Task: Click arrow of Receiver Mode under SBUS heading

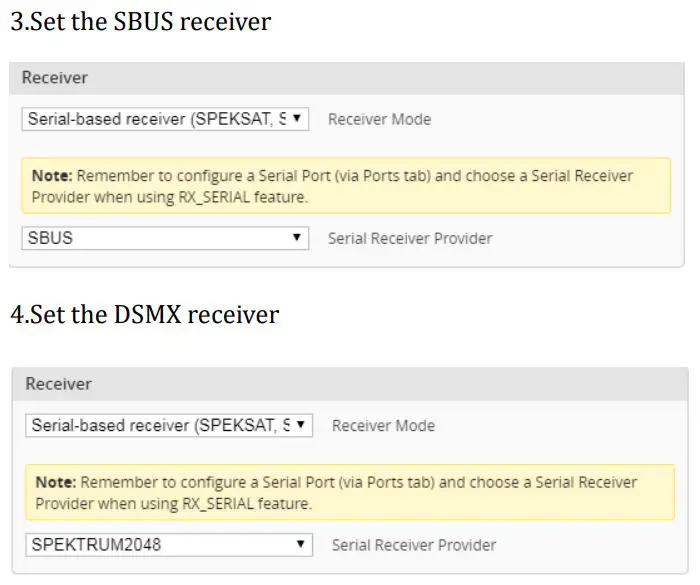Action: (x=297, y=119)
